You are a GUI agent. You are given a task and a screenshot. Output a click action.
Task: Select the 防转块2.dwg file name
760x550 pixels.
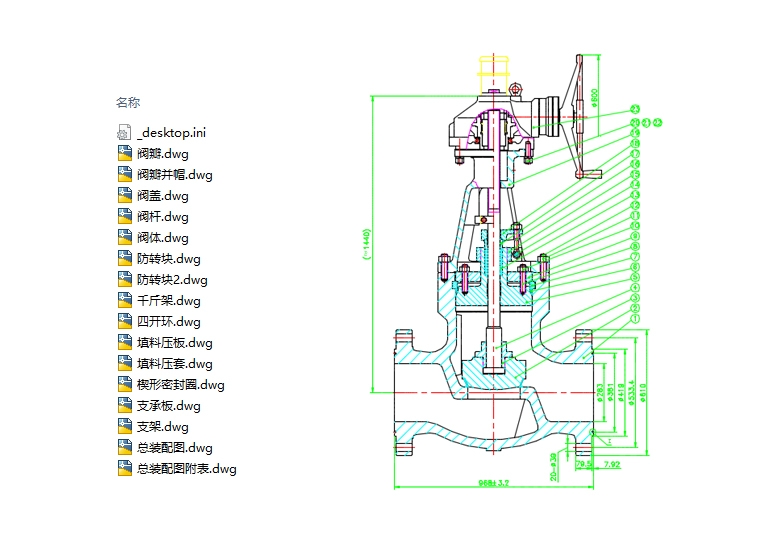point(172,280)
